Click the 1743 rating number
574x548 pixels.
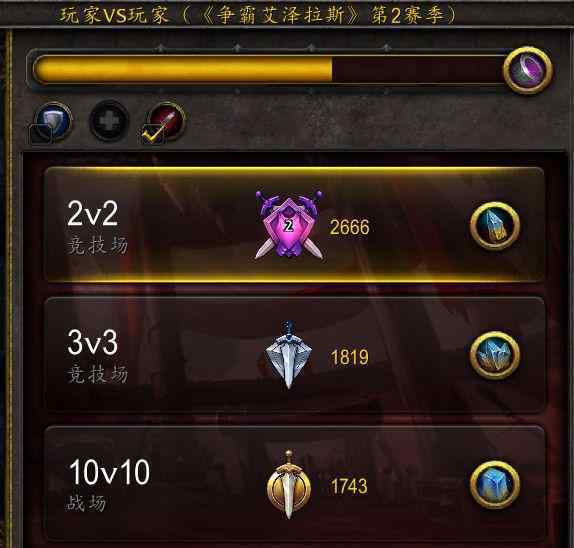(349, 486)
